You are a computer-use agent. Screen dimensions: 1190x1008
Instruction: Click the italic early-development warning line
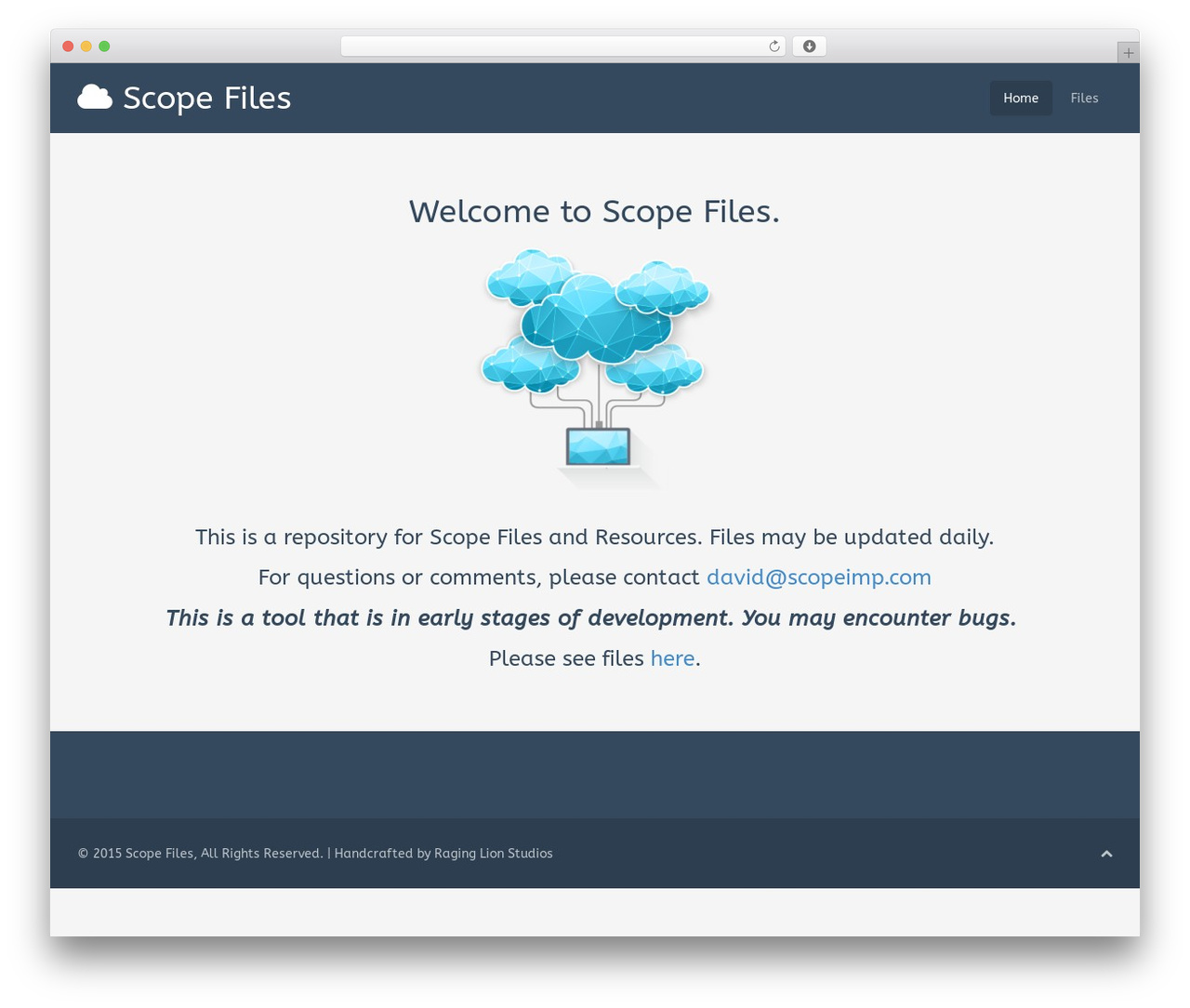[x=591, y=618]
